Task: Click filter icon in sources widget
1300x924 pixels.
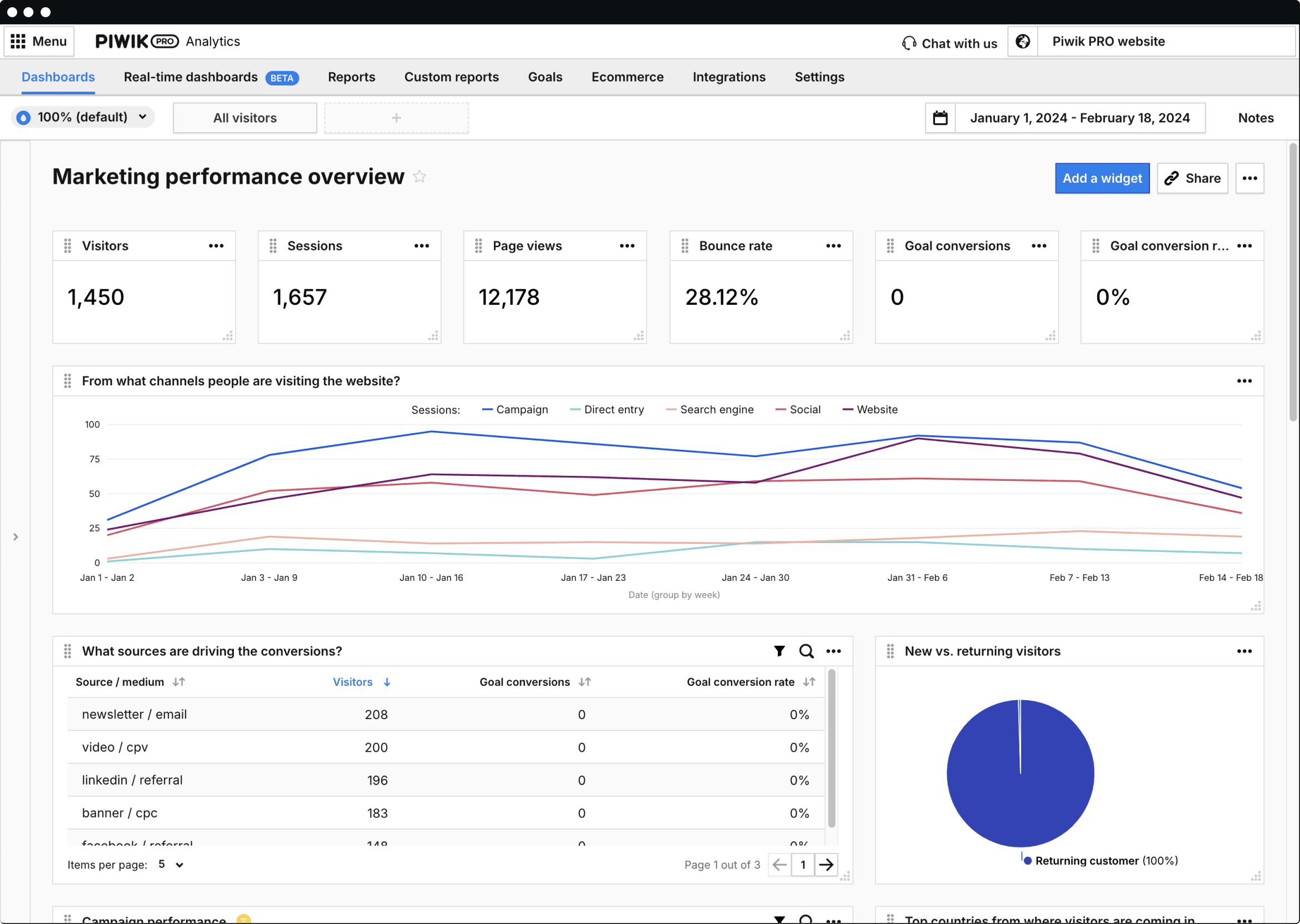Action: point(779,651)
